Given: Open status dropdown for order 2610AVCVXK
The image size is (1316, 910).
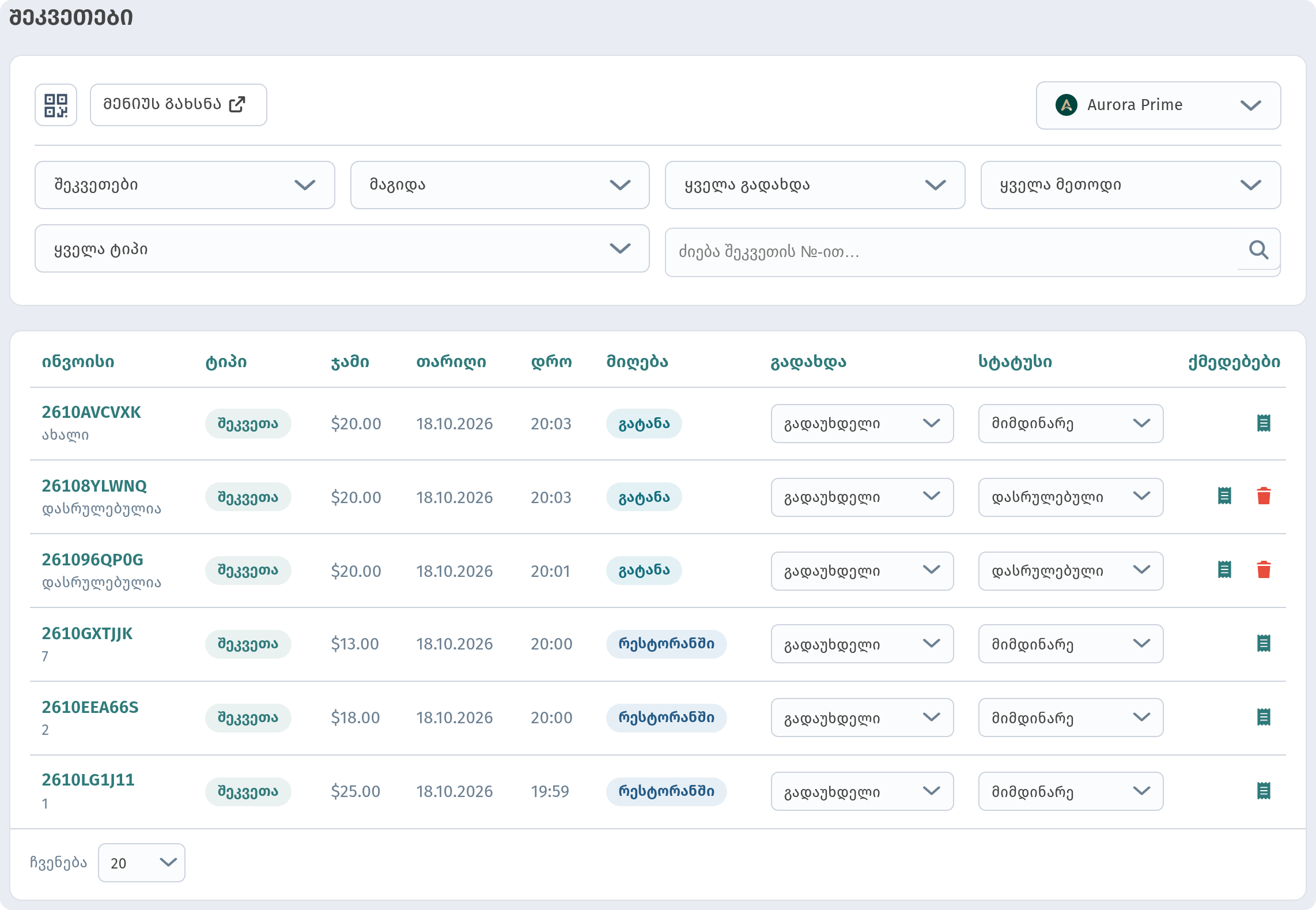Looking at the screenshot, I should [1071, 424].
